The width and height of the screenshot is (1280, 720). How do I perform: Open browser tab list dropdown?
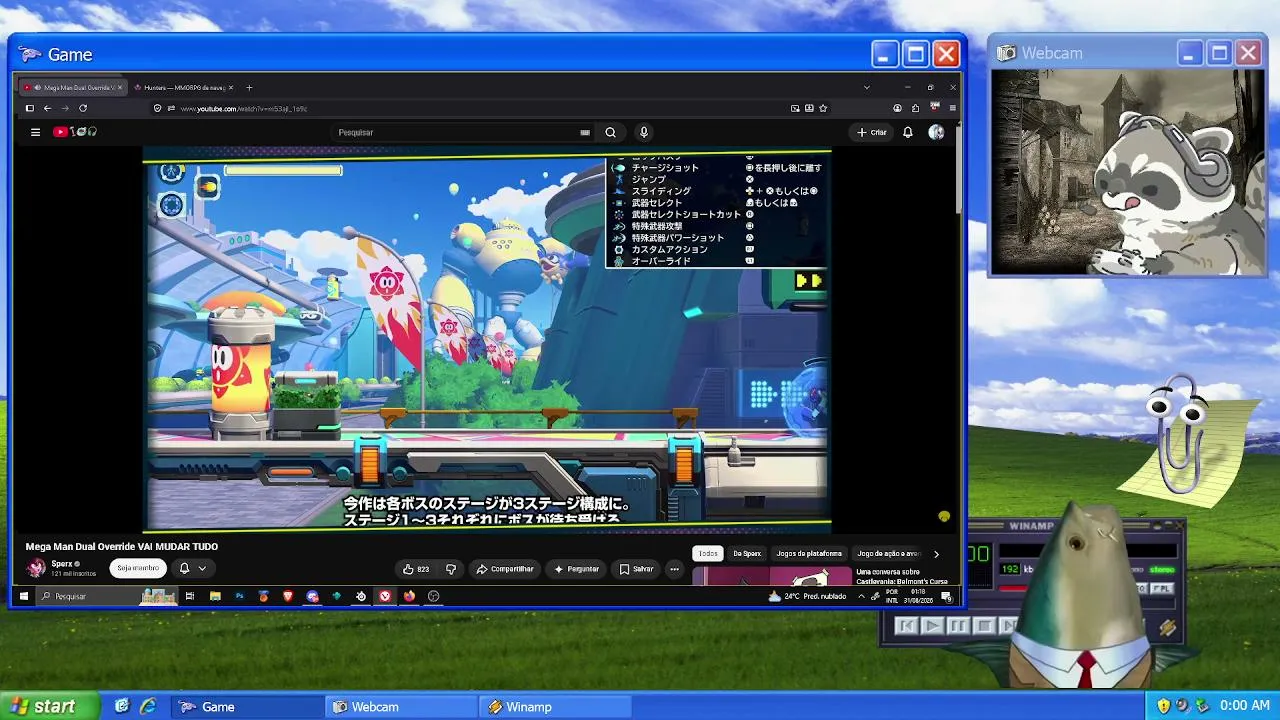[x=867, y=87]
